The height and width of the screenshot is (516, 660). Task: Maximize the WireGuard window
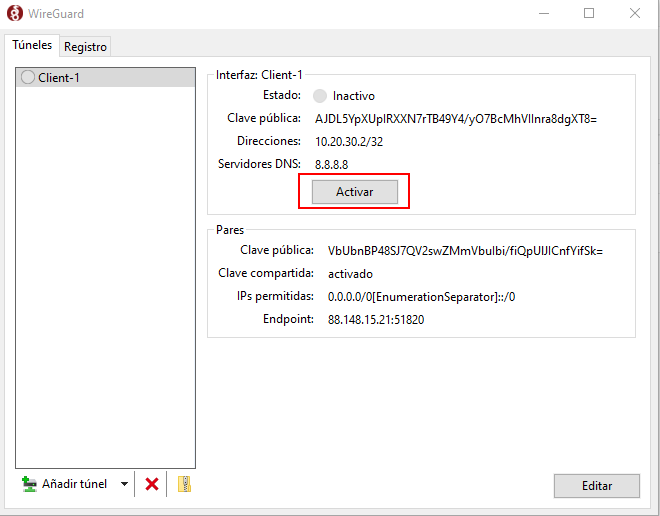click(x=589, y=13)
